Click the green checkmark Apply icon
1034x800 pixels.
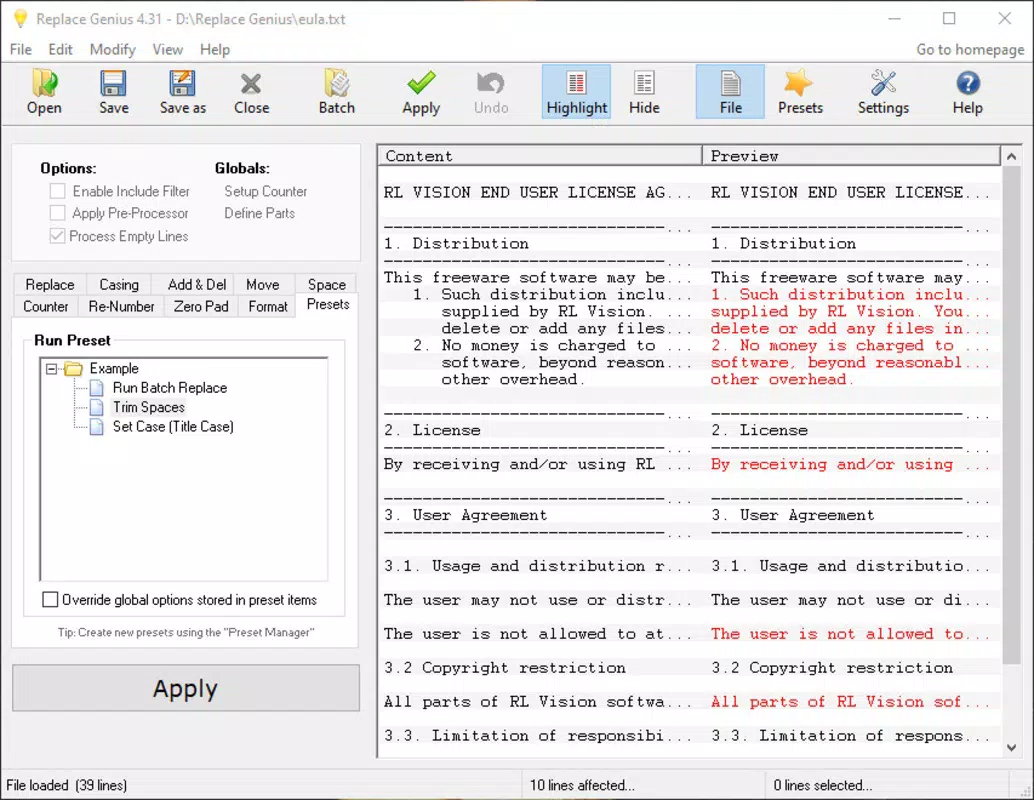click(421, 92)
